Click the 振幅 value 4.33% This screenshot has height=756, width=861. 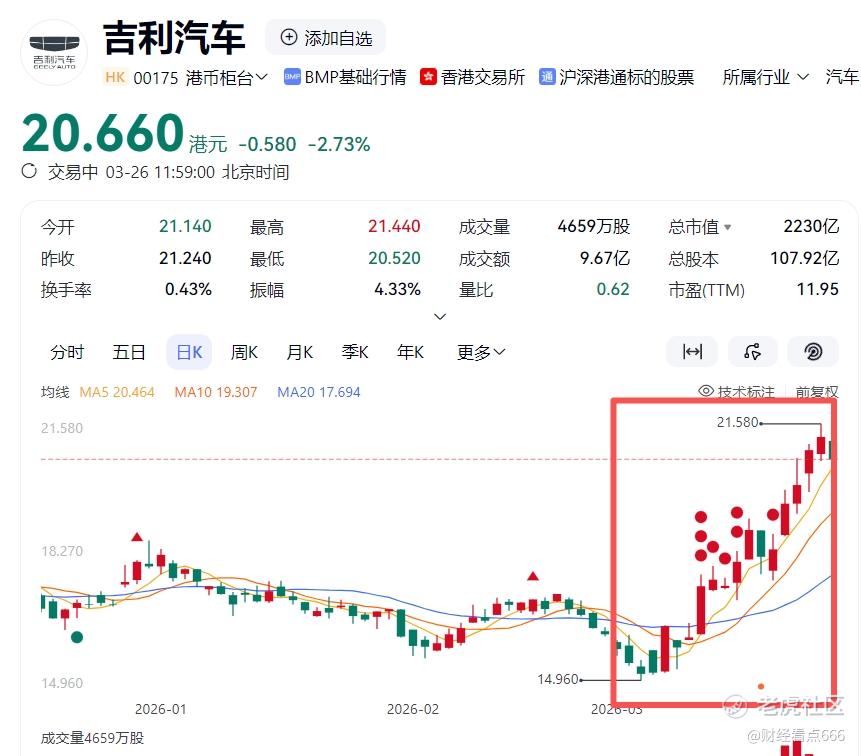pyautogui.click(x=397, y=289)
